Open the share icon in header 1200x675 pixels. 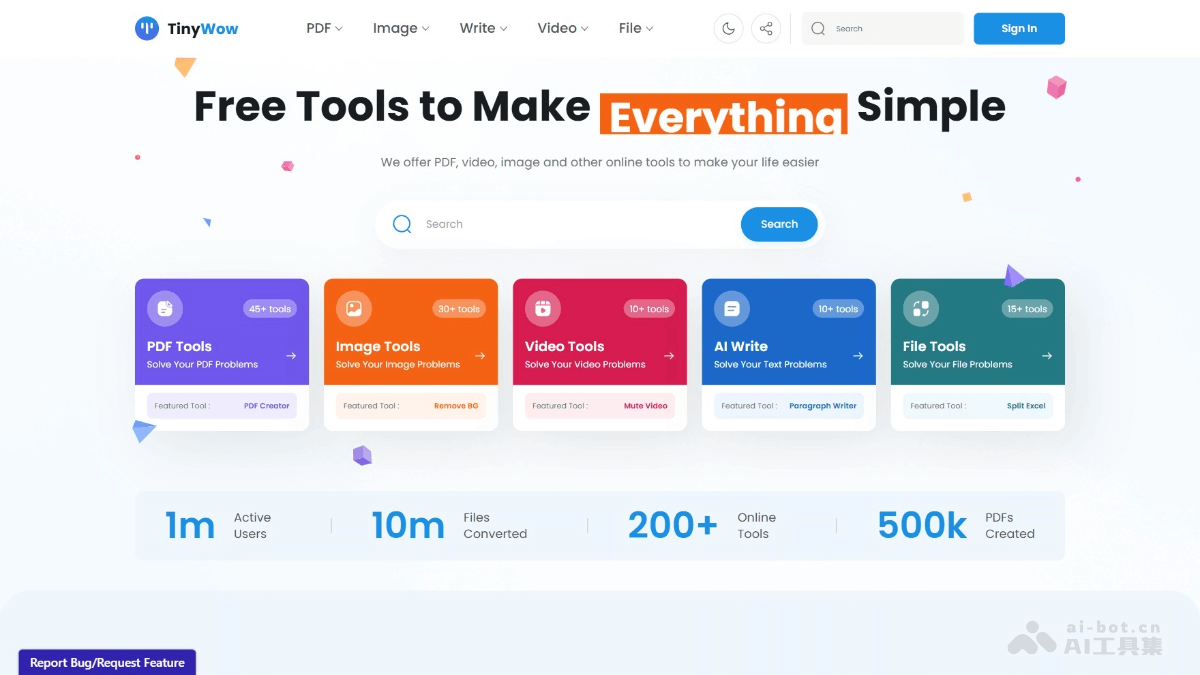[766, 28]
